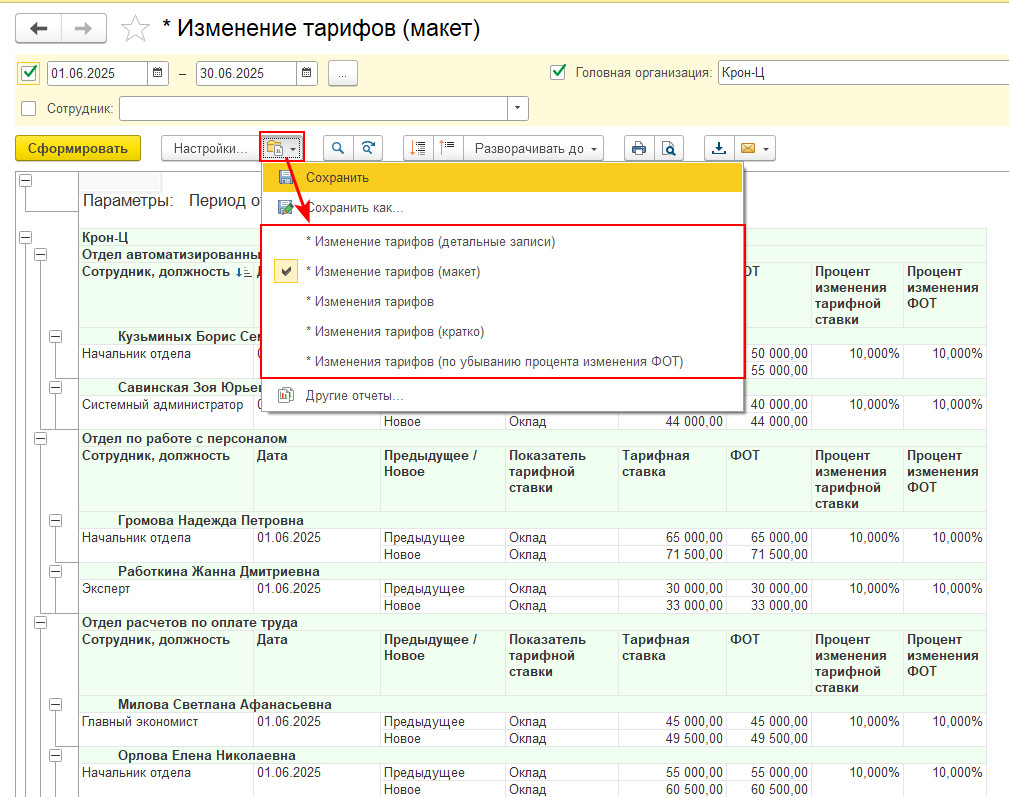Collapse the Параметры top-level group
This screenshot has width=1009, height=797.
(25, 181)
